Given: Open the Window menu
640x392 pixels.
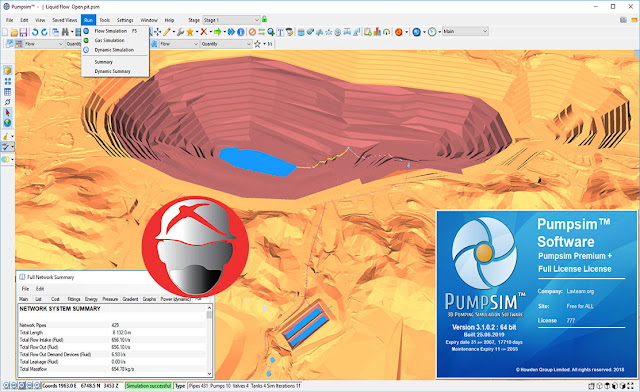Looking at the screenshot, I should tap(149, 20).
